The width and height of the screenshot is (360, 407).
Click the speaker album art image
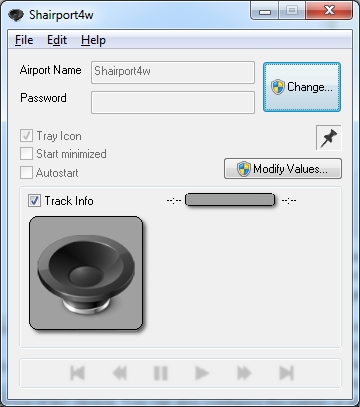point(86,273)
